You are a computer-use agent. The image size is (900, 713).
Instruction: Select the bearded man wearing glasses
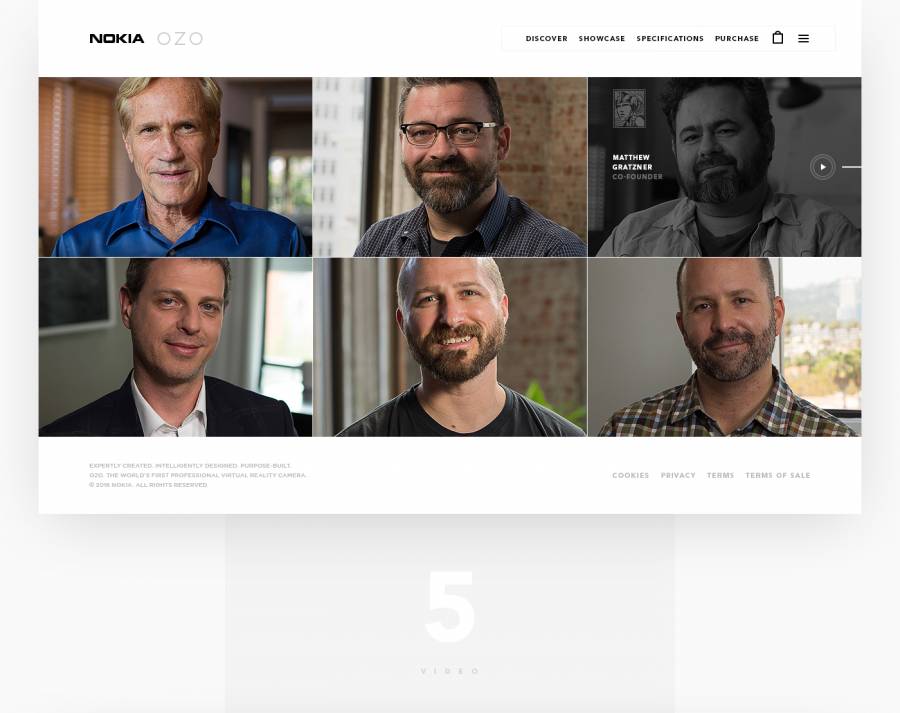point(450,166)
